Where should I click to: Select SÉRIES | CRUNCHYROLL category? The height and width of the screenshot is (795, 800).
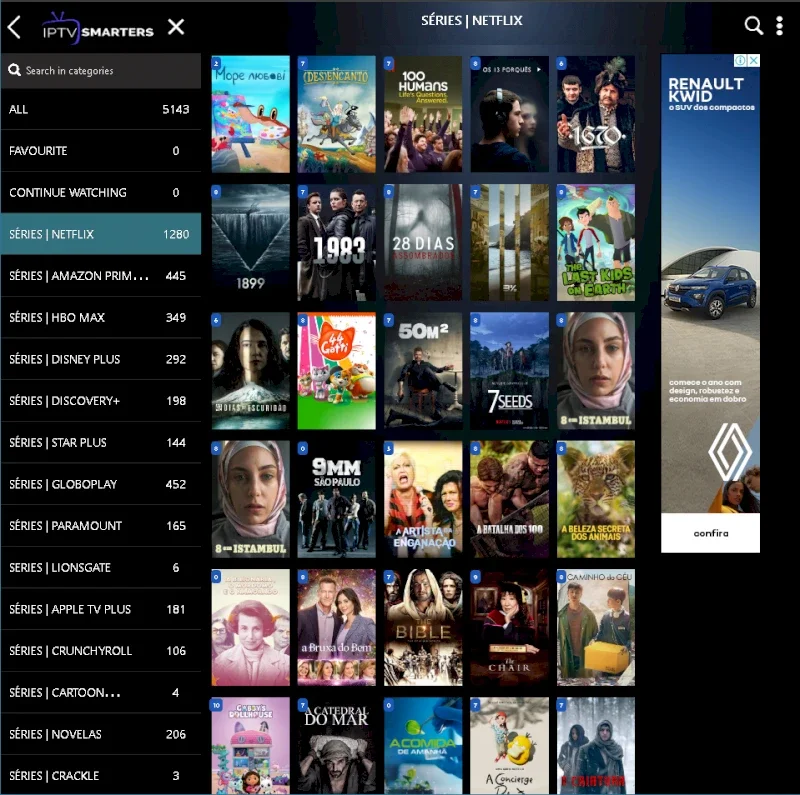(x=101, y=651)
